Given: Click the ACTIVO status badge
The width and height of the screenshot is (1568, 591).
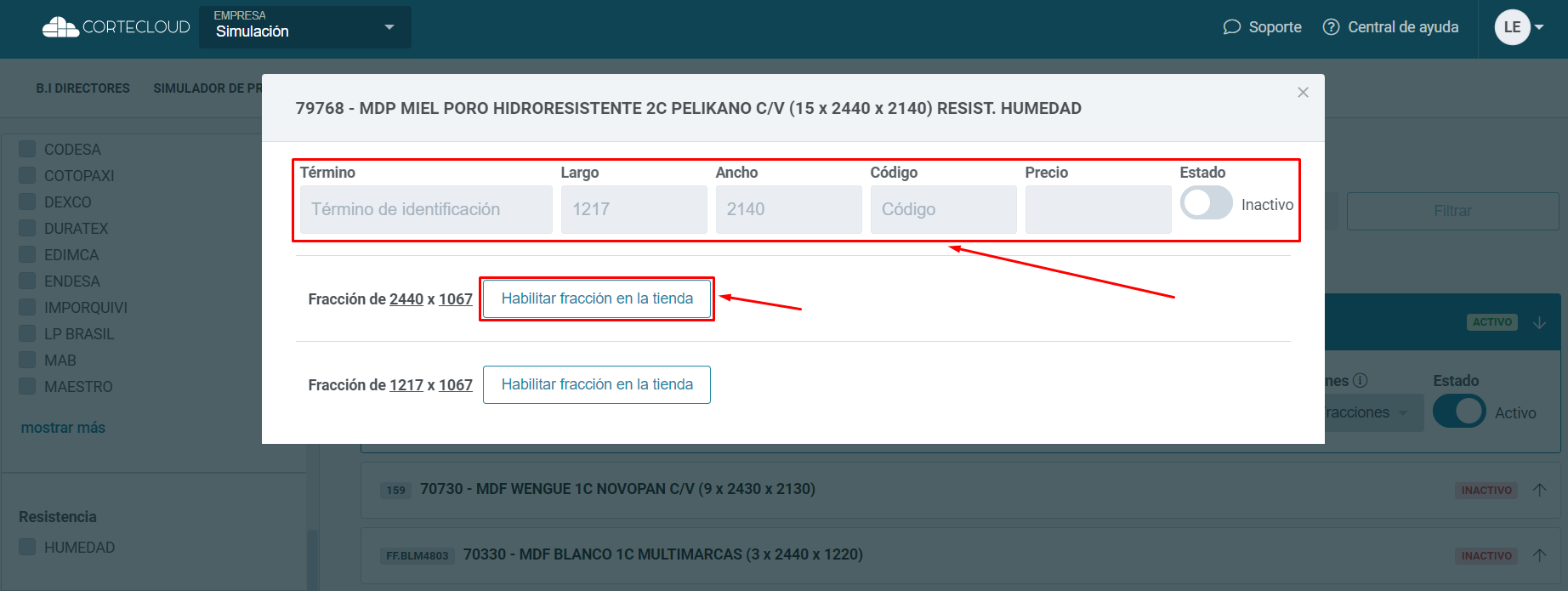Looking at the screenshot, I should point(1492,322).
